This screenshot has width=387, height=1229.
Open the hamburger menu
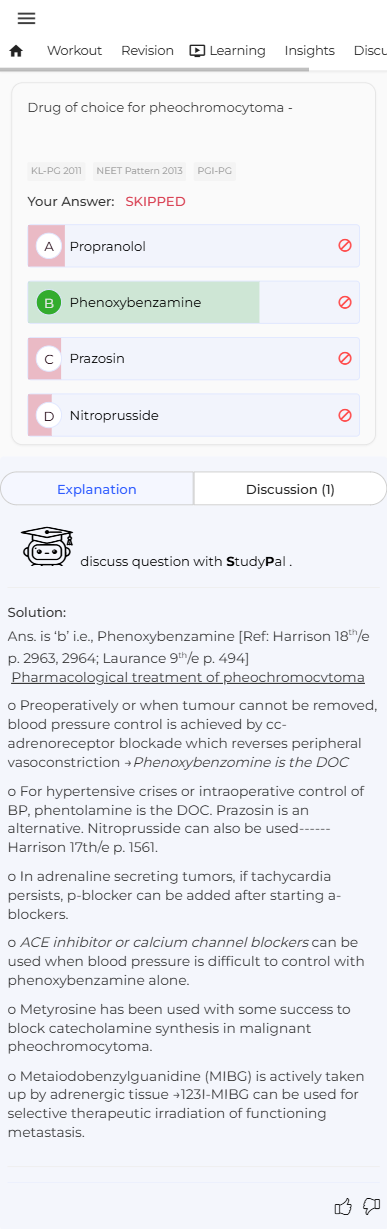coord(27,18)
